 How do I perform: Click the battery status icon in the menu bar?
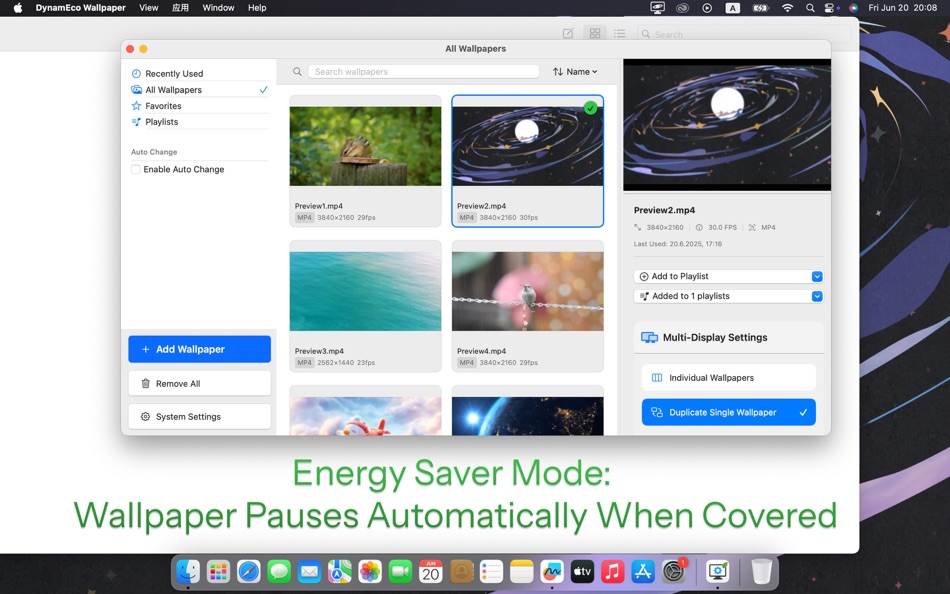pos(760,8)
